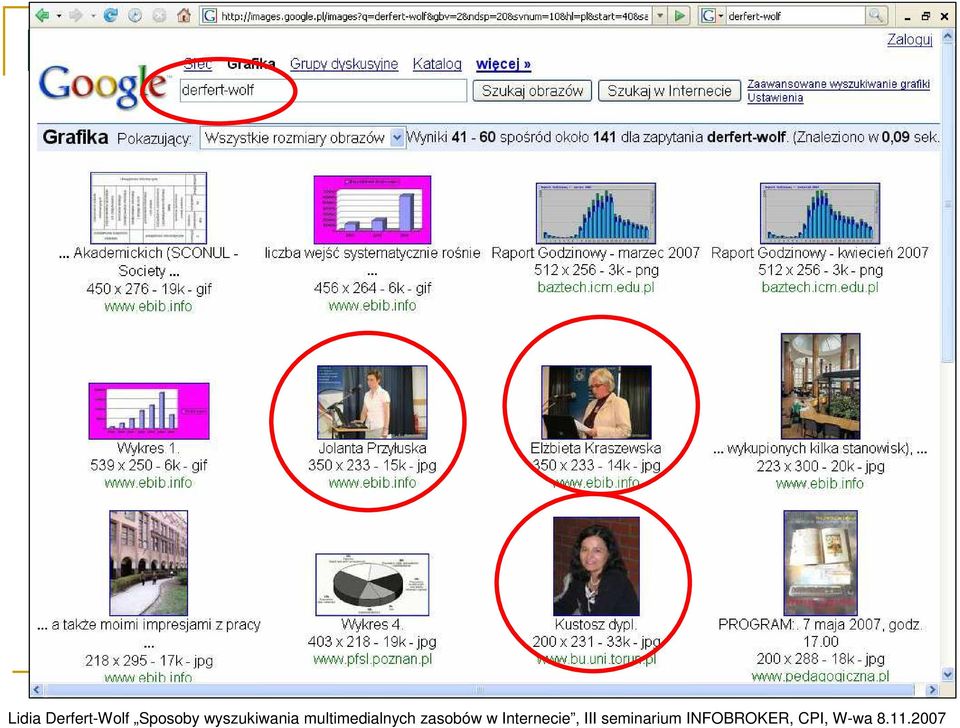Click the magnifier search icon in toolbar

coord(876,16)
